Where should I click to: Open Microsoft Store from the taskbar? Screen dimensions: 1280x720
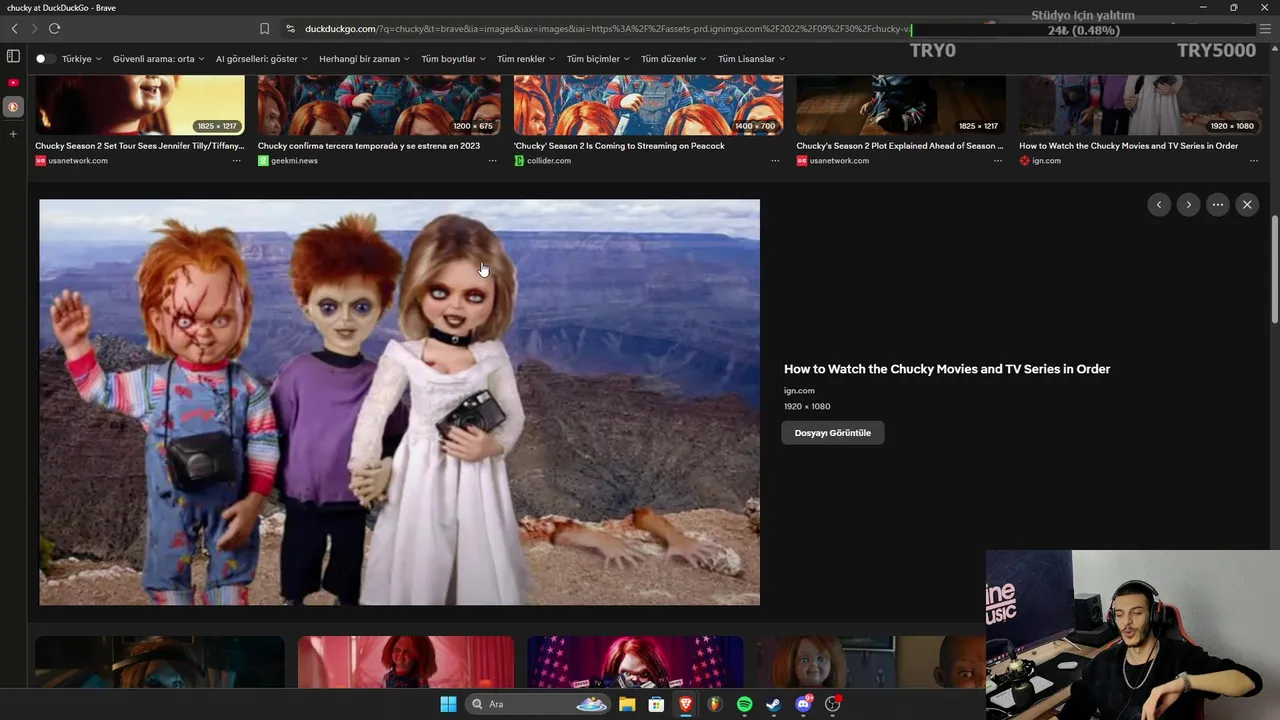[x=656, y=704]
